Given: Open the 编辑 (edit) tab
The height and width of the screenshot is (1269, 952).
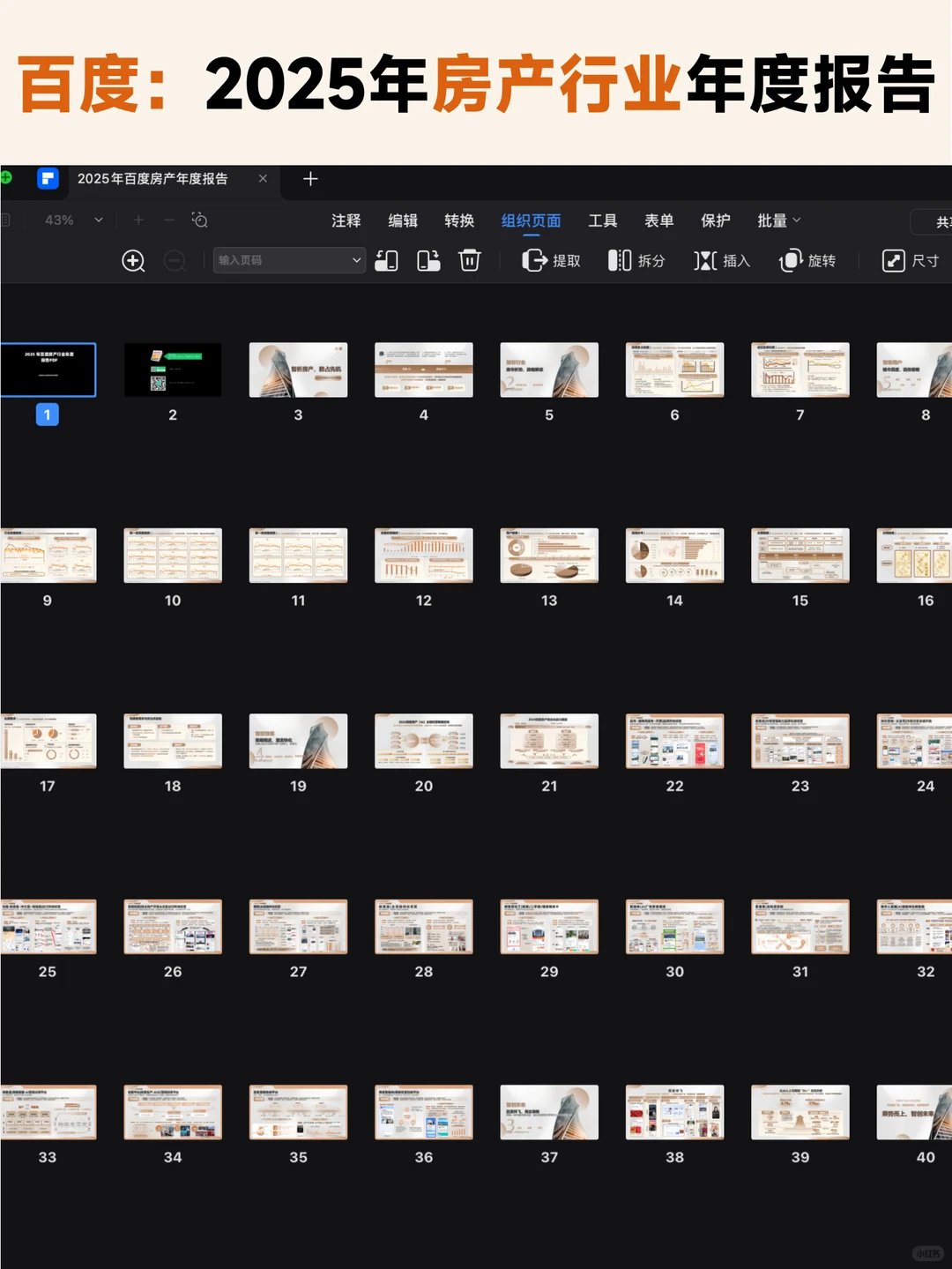Looking at the screenshot, I should (x=403, y=220).
